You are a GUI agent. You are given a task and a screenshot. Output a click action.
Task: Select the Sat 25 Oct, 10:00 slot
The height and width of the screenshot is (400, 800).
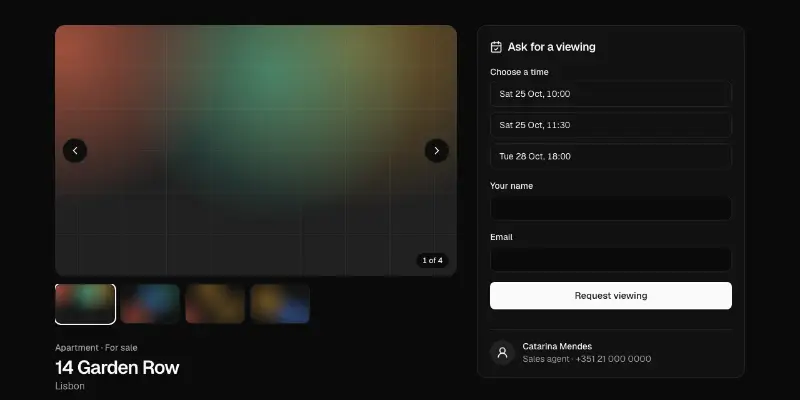tap(611, 94)
